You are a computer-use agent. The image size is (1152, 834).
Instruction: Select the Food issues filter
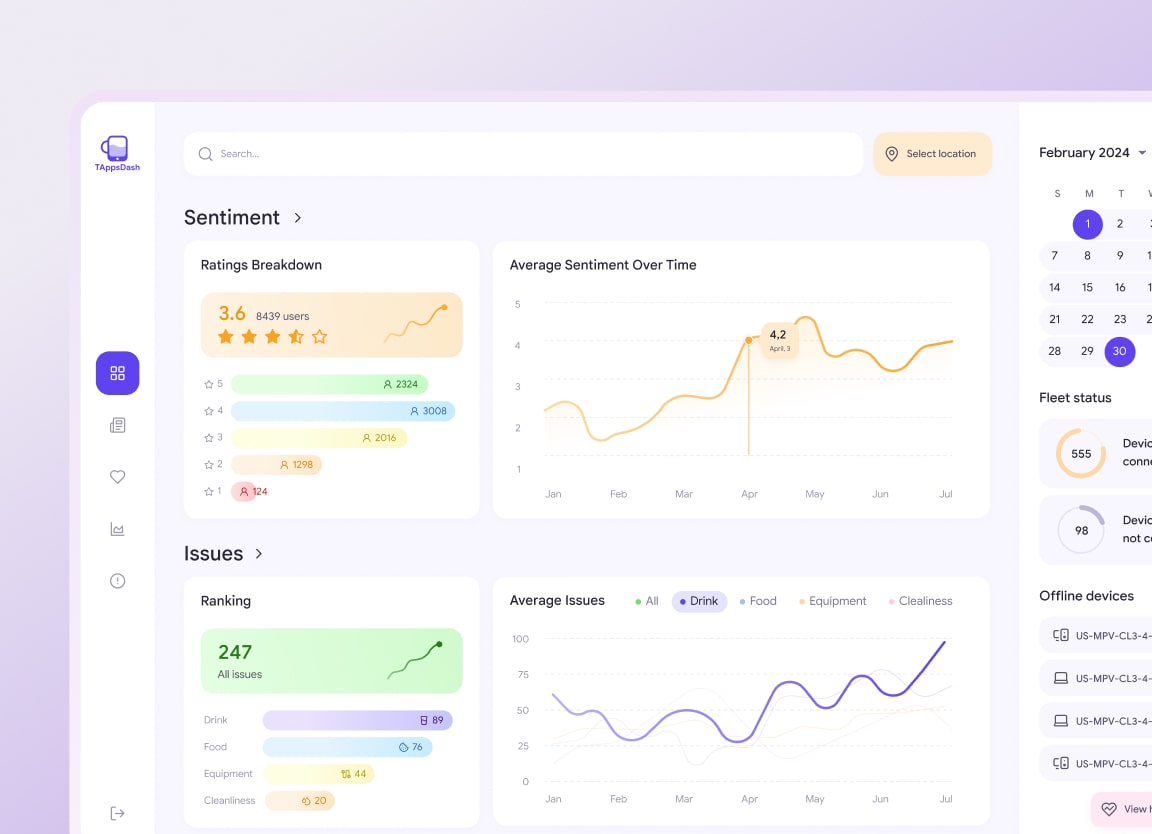click(758, 601)
